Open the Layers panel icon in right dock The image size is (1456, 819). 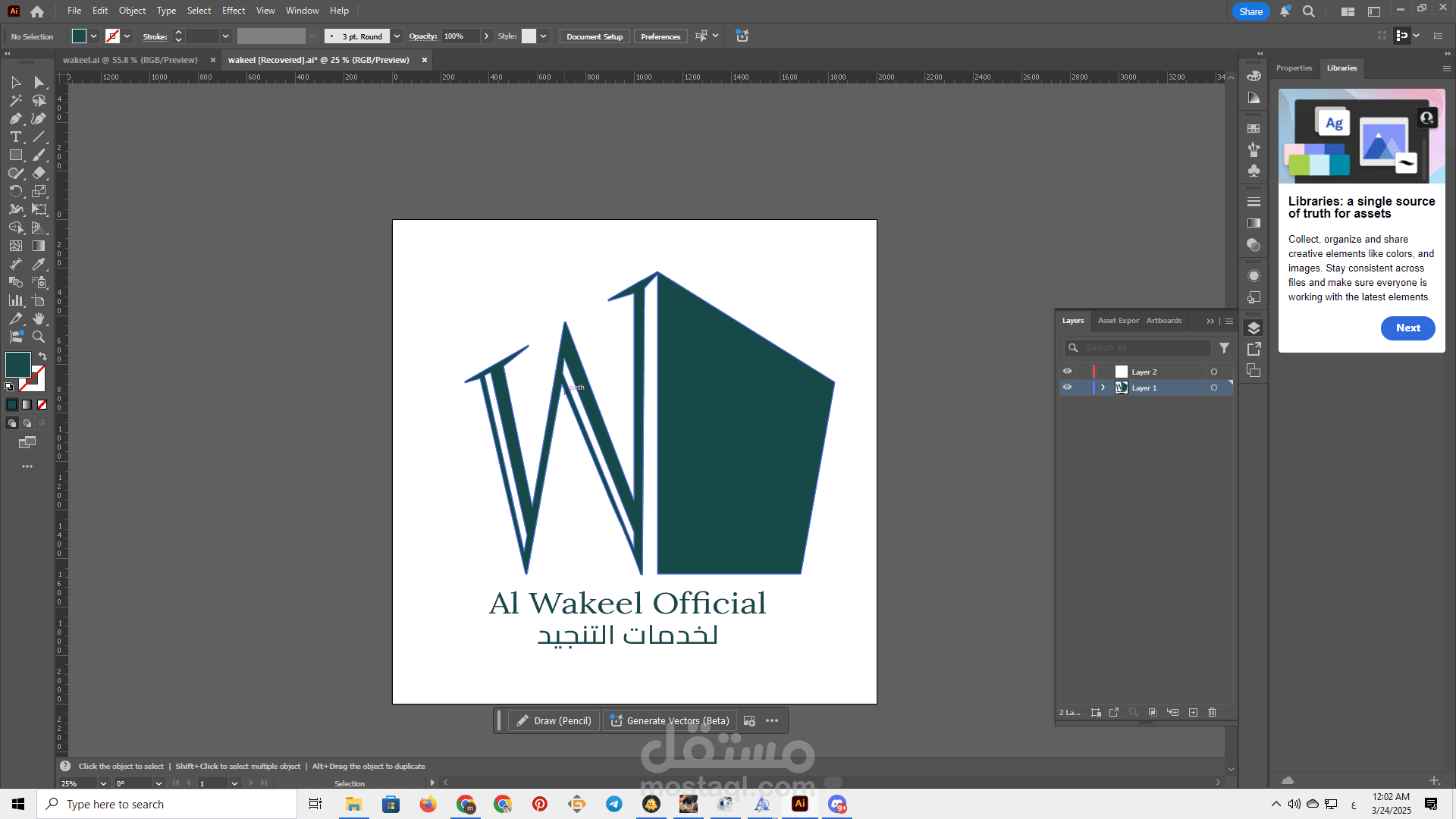click(x=1254, y=328)
